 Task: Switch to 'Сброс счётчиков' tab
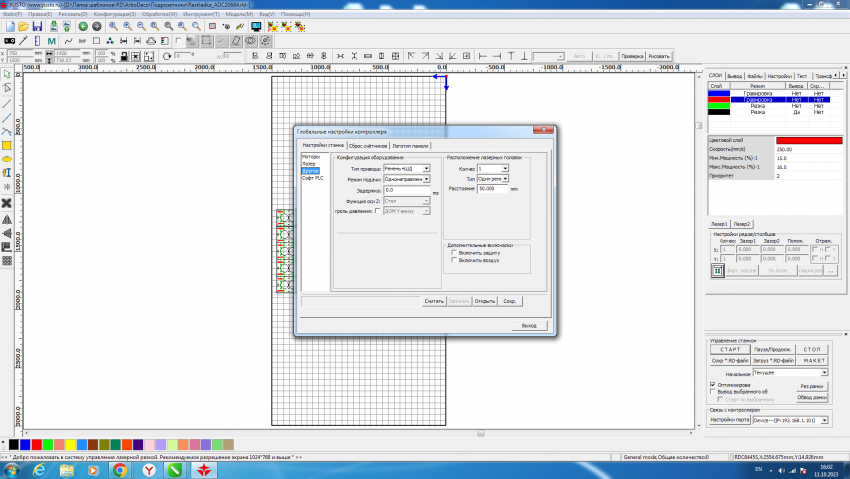pos(368,145)
